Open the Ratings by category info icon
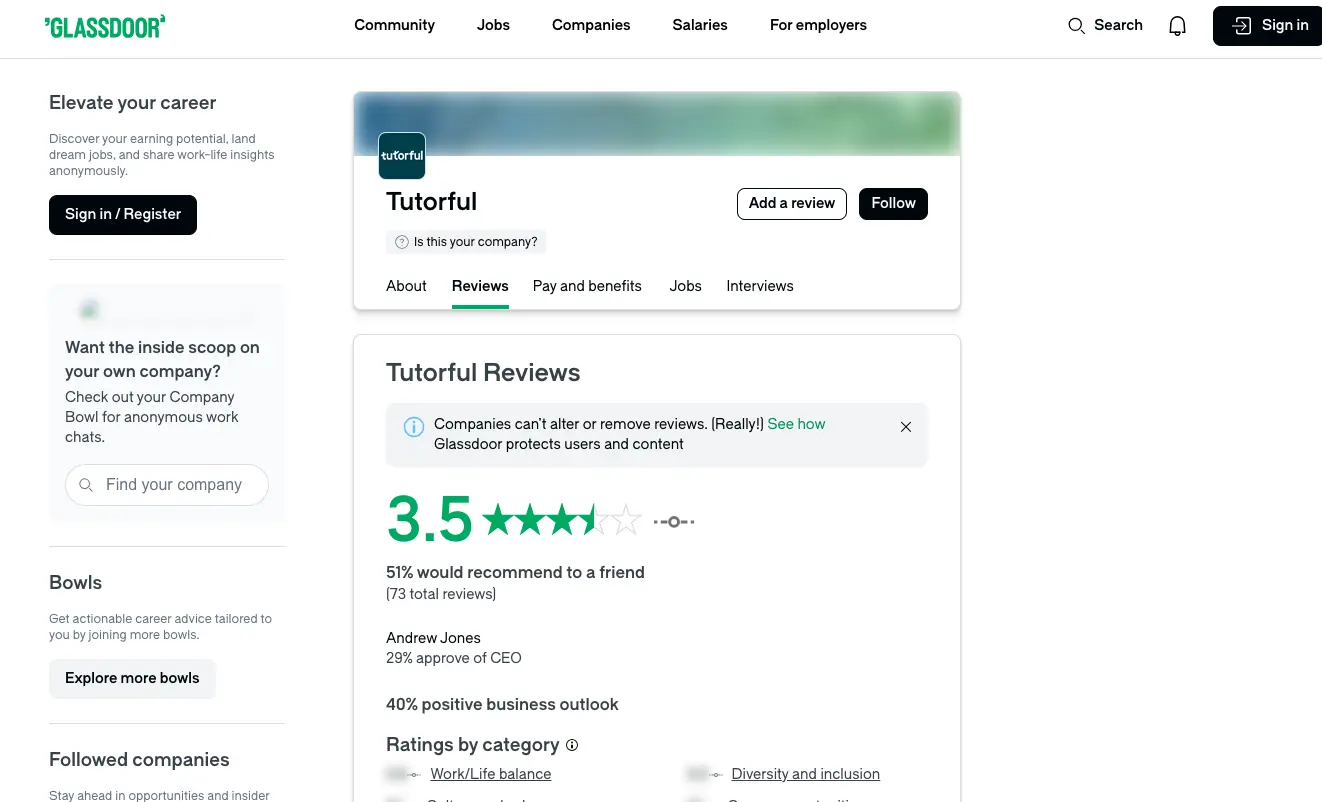Image resolution: width=1322 pixels, height=802 pixels. pyautogui.click(x=572, y=745)
